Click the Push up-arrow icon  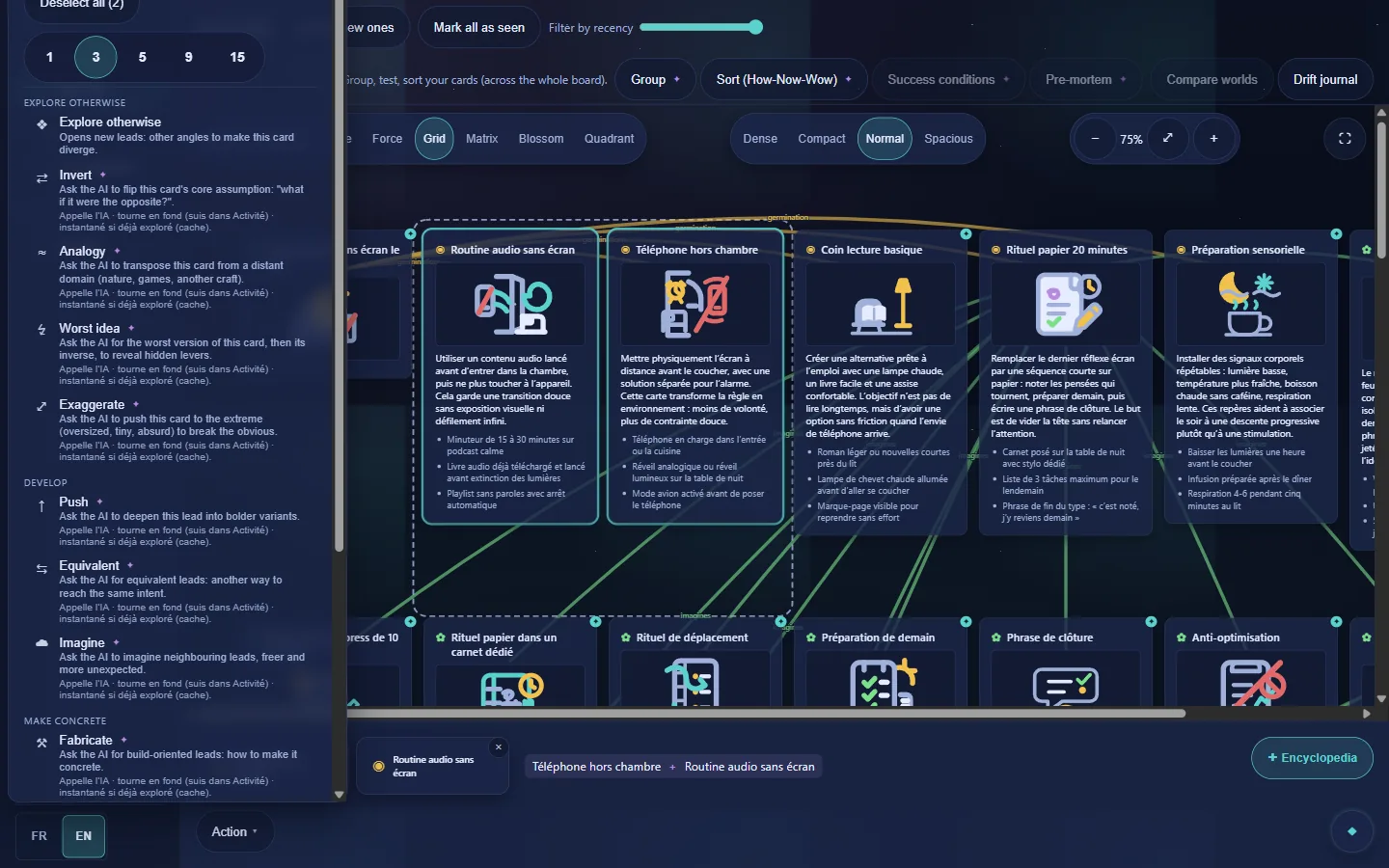41,505
